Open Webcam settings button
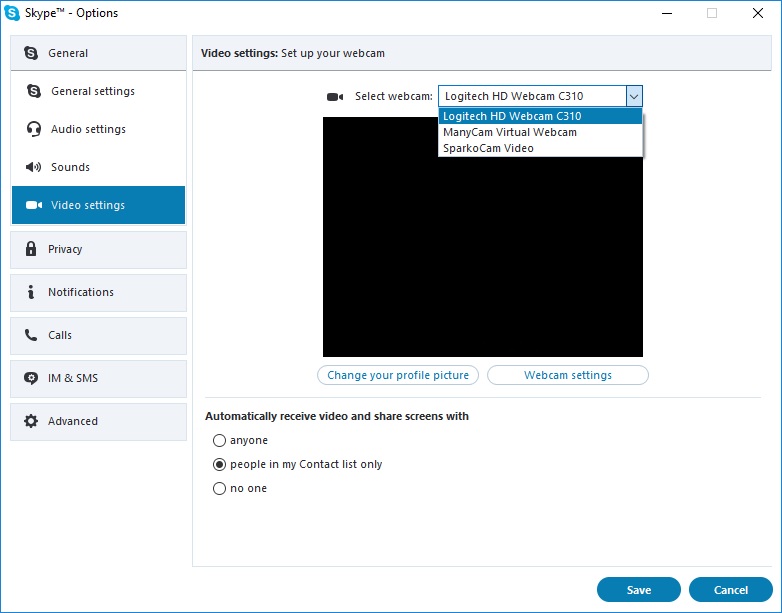This screenshot has height=613, width=782. (568, 375)
